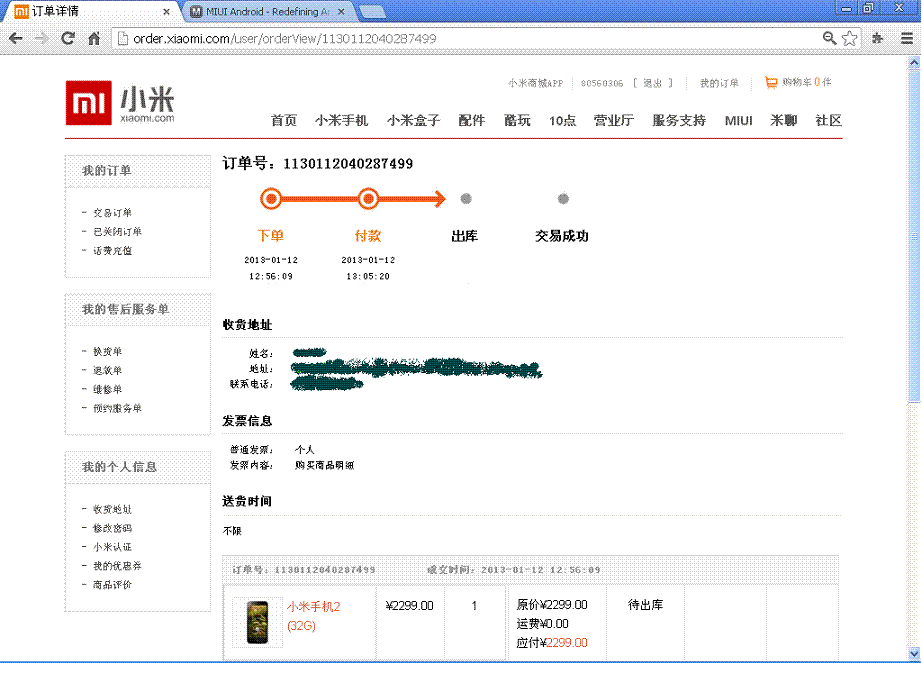This screenshot has width=922, height=692.
Task: Close the MIUI Android tab
Action: 341,11
